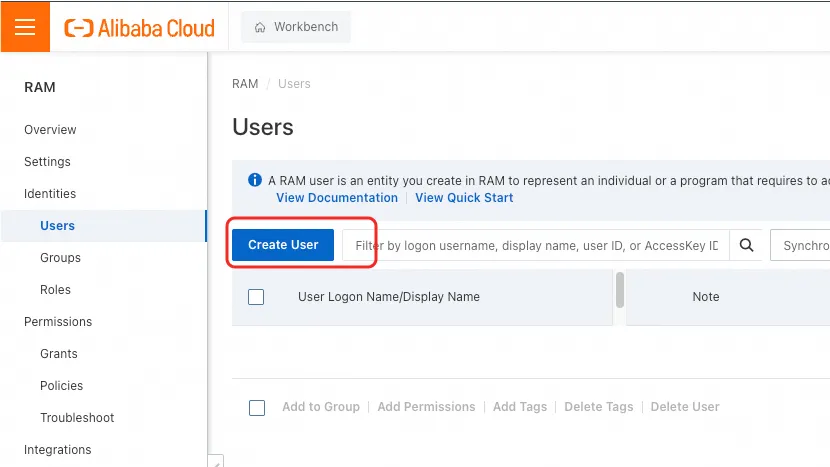Image resolution: width=830 pixels, height=467 pixels.
Task: Expand the Identities section in sidebar
Action: pyautogui.click(x=50, y=194)
